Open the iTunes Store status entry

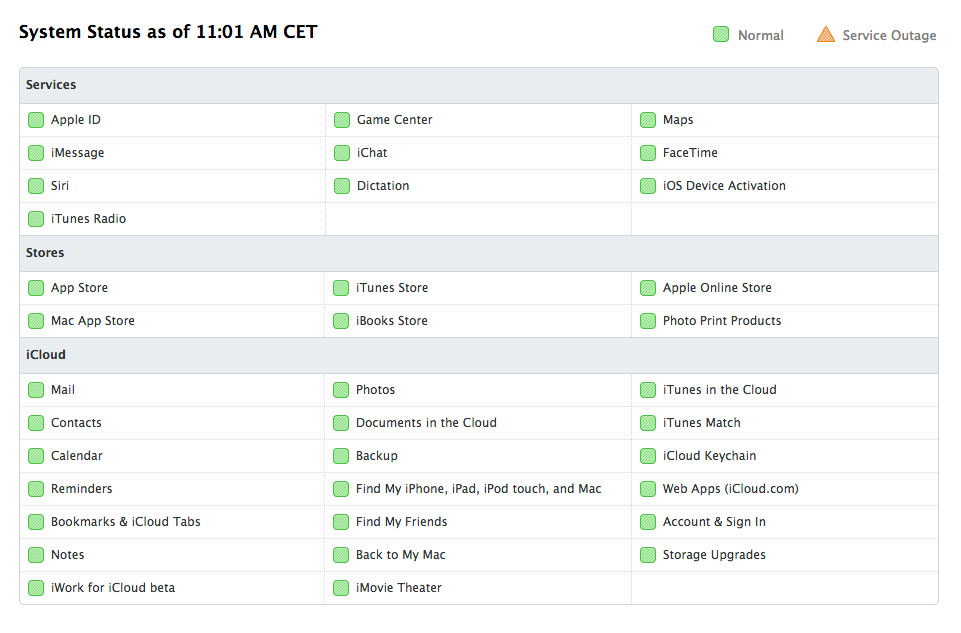(392, 288)
